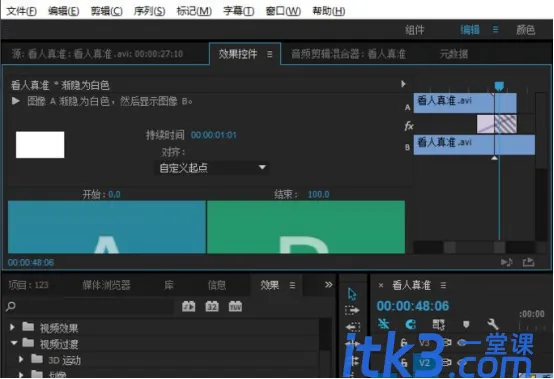Select the Track Select Forward tool
Viewport: 554px width, 379px height.
[x=352, y=310]
